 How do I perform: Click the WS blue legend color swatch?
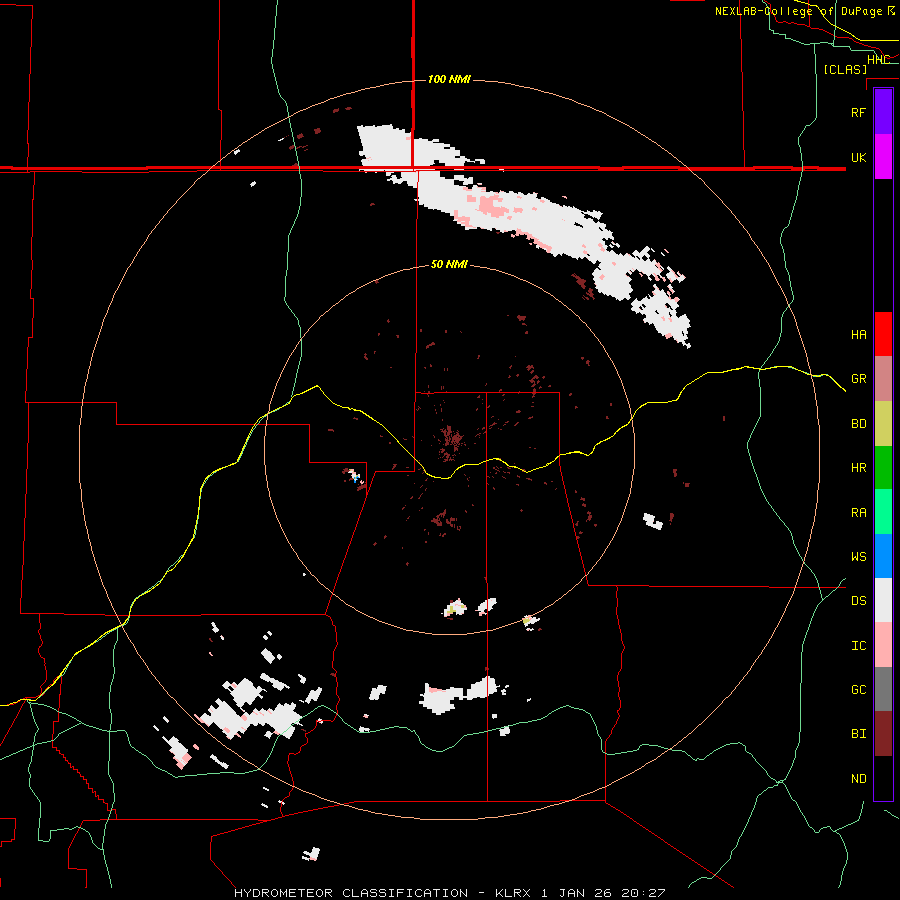click(x=883, y=556)
